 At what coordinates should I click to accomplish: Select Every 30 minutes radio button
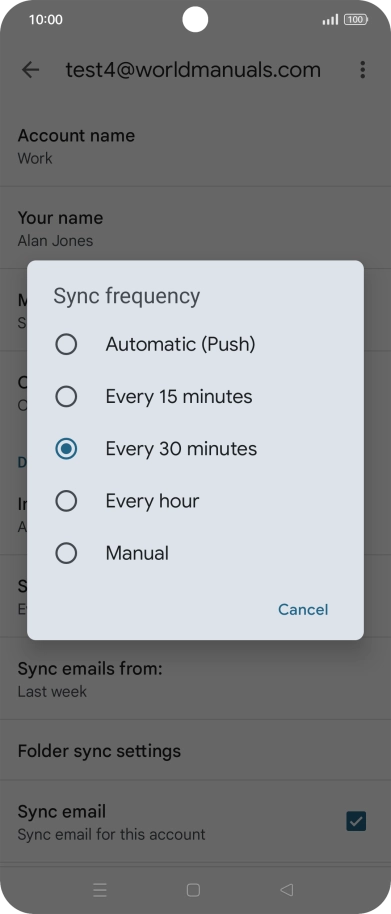click(x=66, y=449)
